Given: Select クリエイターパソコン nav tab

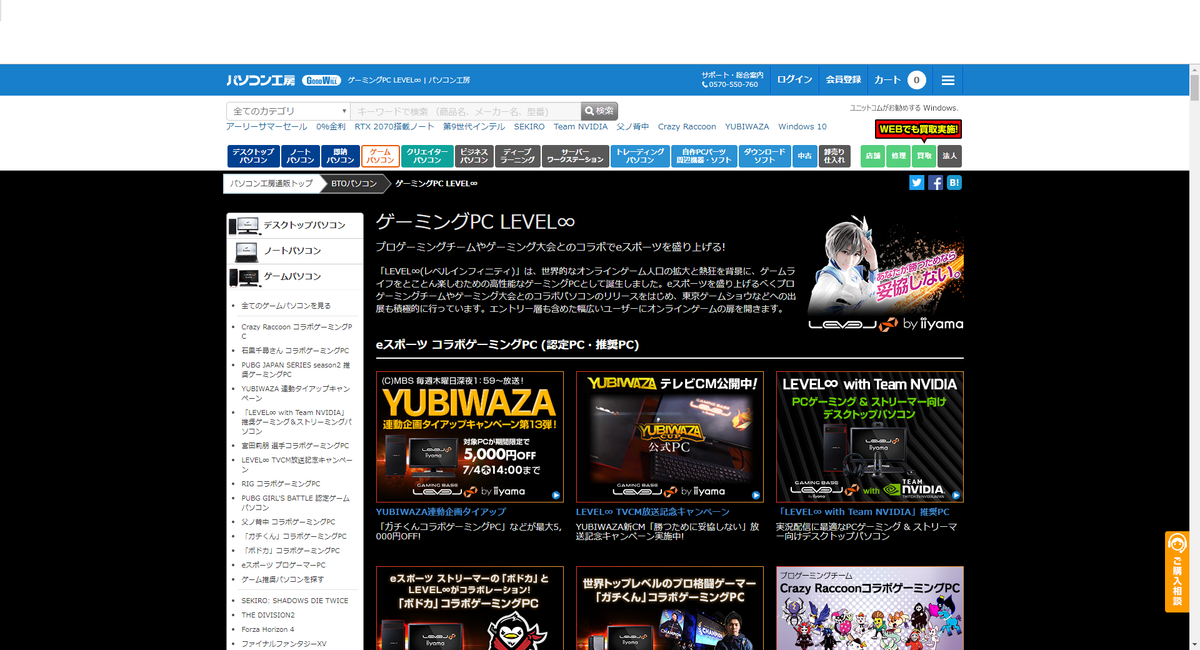Looking at the screenshot, I should 428,156.
